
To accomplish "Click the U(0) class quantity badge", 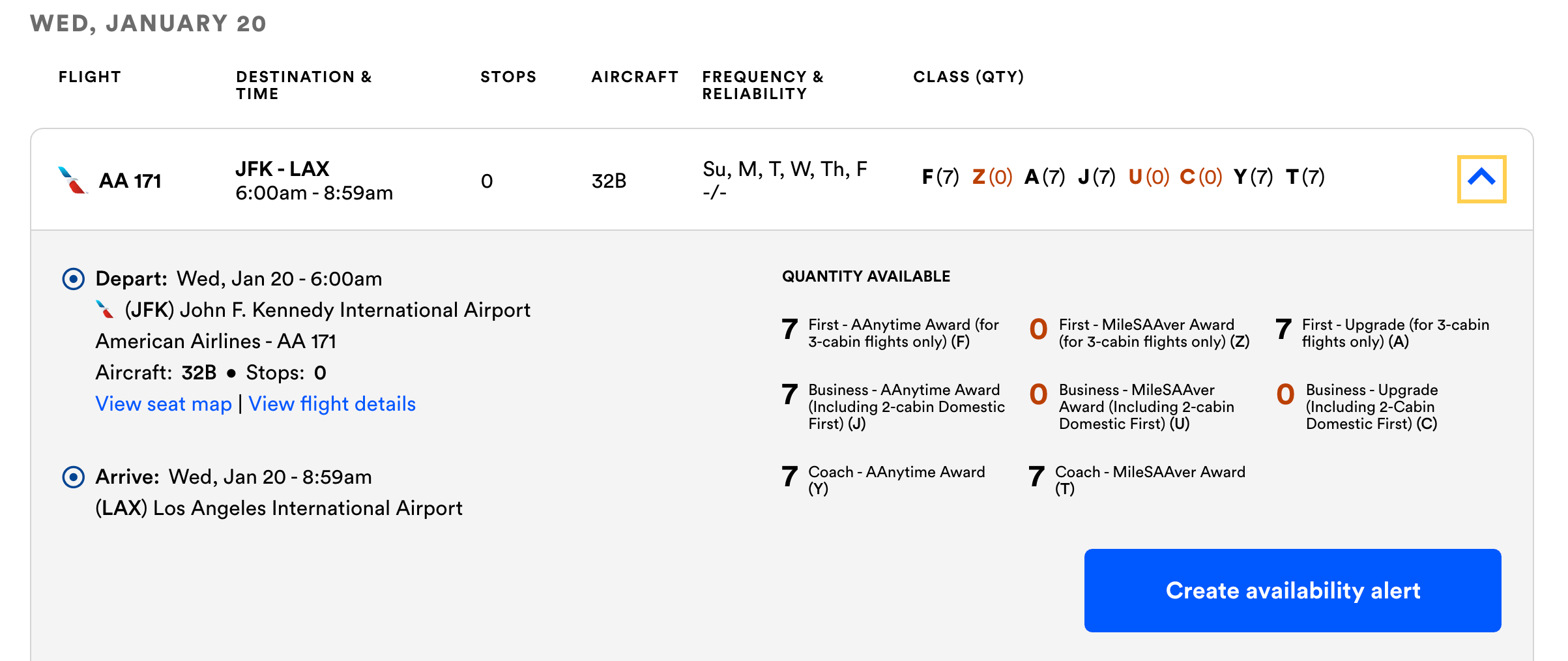I will coord(1149,177).
